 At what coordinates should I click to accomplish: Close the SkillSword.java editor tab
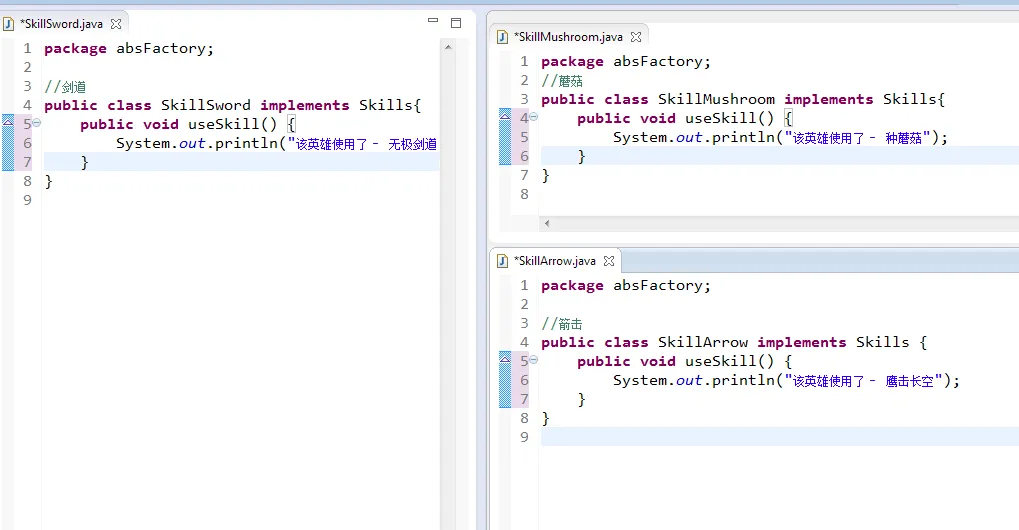tap(116, 24)
